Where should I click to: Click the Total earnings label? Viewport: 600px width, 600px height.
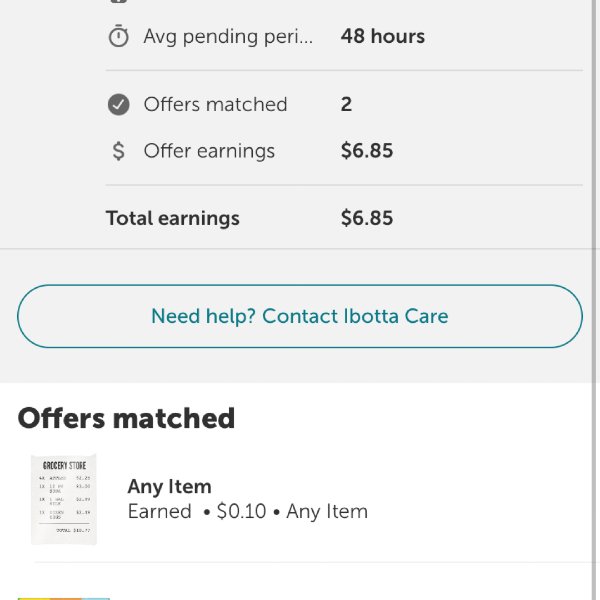coord(173,218)
